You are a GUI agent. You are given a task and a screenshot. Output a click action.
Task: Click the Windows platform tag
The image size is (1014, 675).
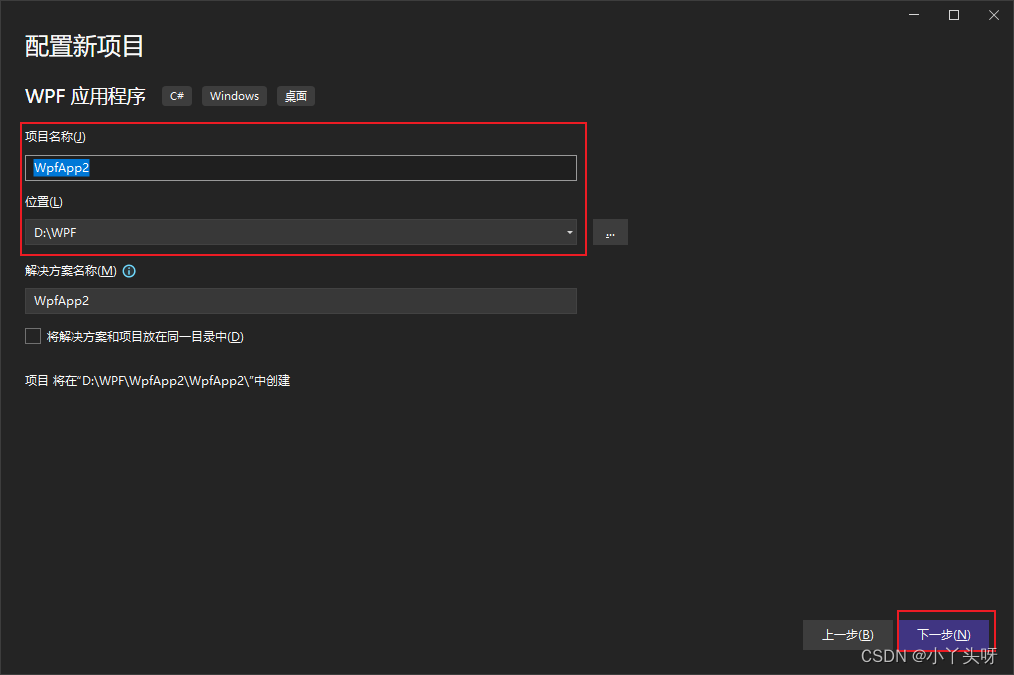tap(234, 96)
